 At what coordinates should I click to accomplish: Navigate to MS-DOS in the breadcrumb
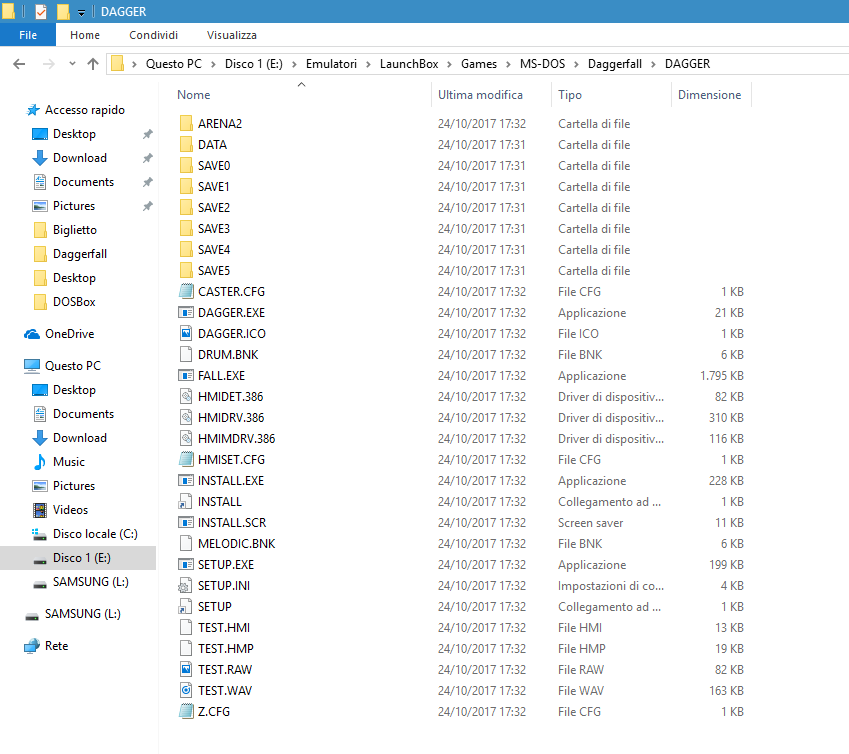(542, 64)
